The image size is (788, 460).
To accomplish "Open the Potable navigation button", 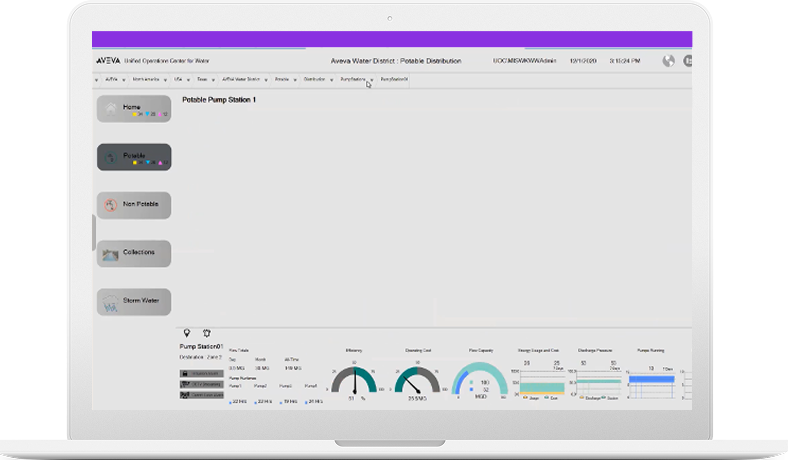I will tap(134, 157).
